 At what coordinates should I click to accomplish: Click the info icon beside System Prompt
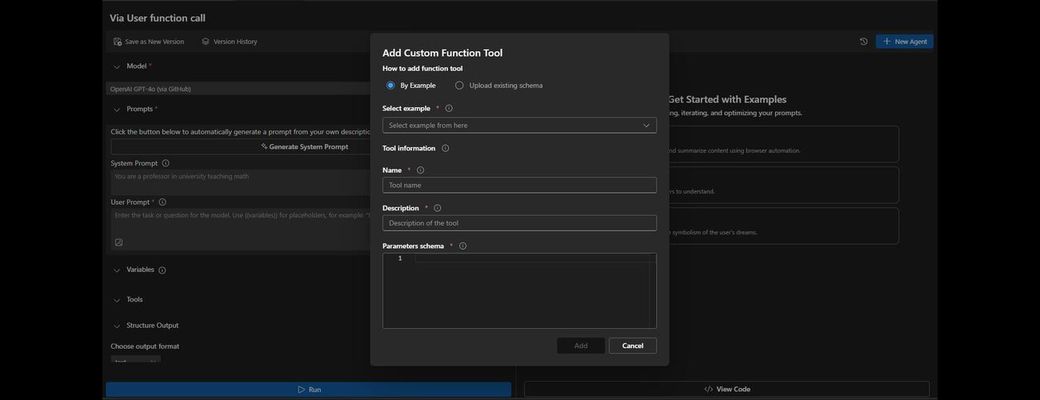pos(166,163)
